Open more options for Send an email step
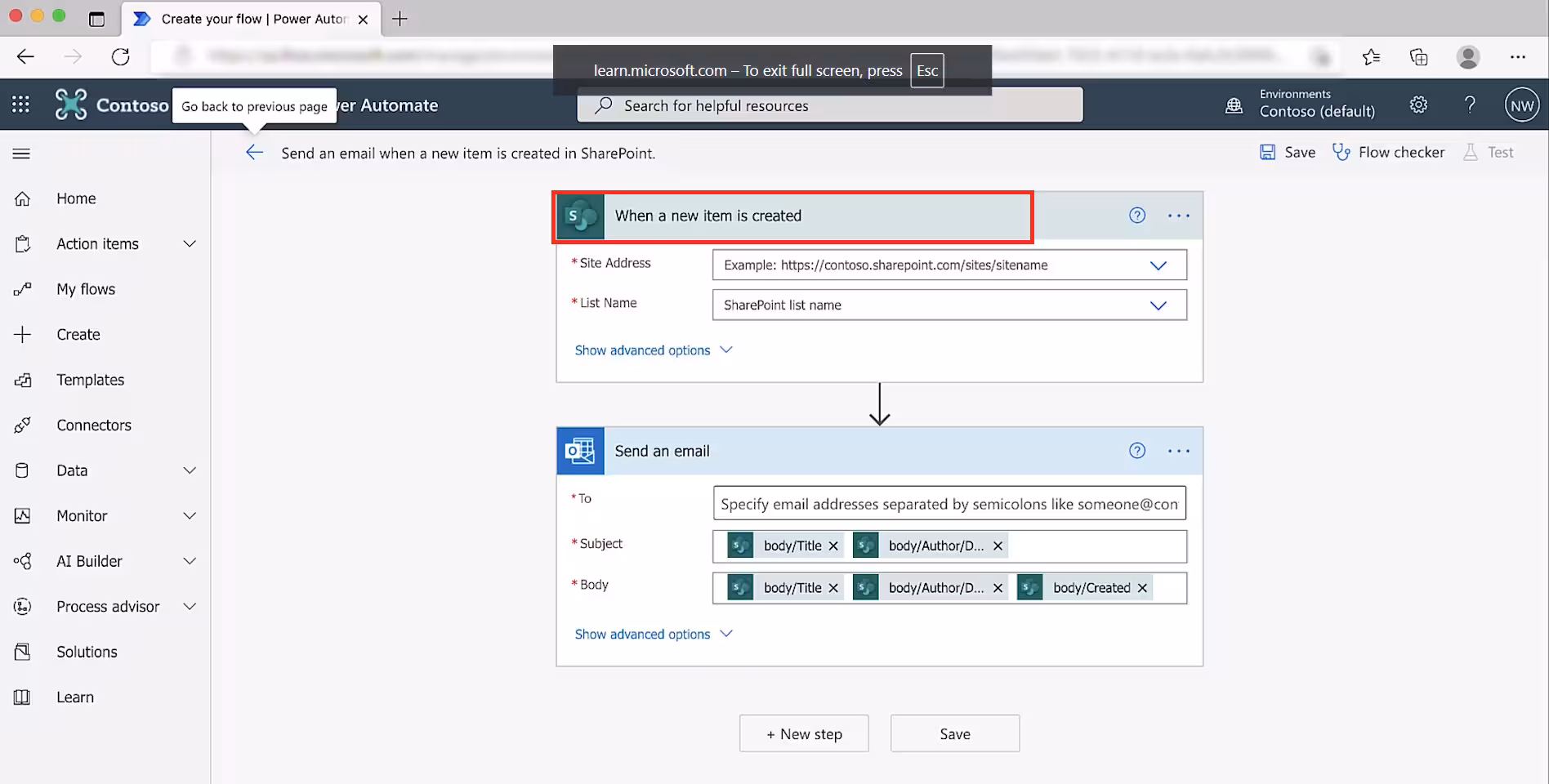 pos(1179,451)
